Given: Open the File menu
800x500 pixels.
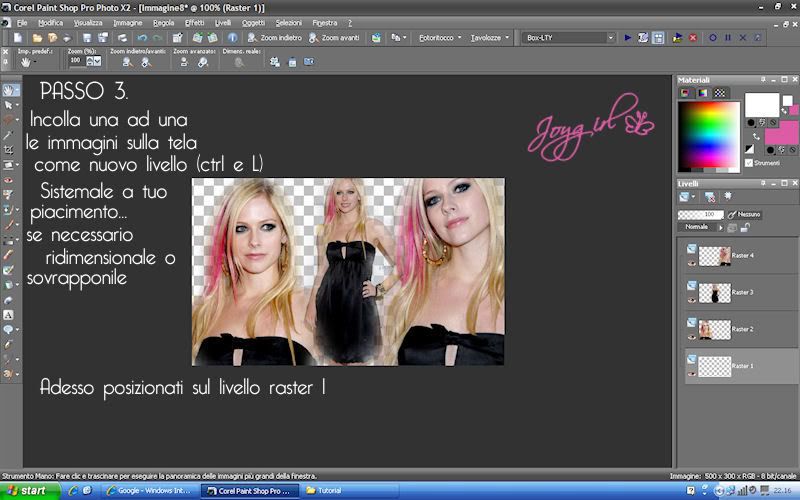Looking at the screenshot, I should 22,23.
